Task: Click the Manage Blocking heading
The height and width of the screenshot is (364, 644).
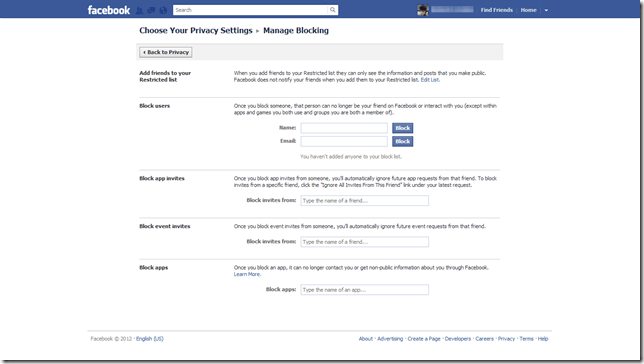Action: tap(296, 30)
